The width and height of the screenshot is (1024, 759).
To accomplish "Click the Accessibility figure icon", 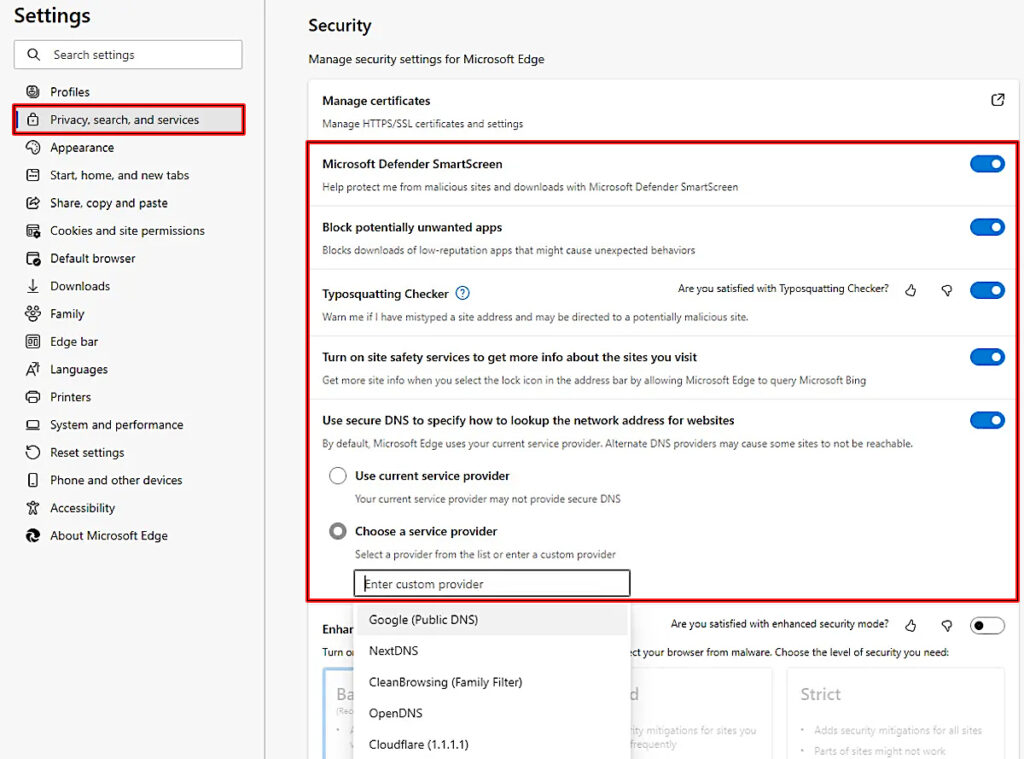I will [x=33, y=508].
